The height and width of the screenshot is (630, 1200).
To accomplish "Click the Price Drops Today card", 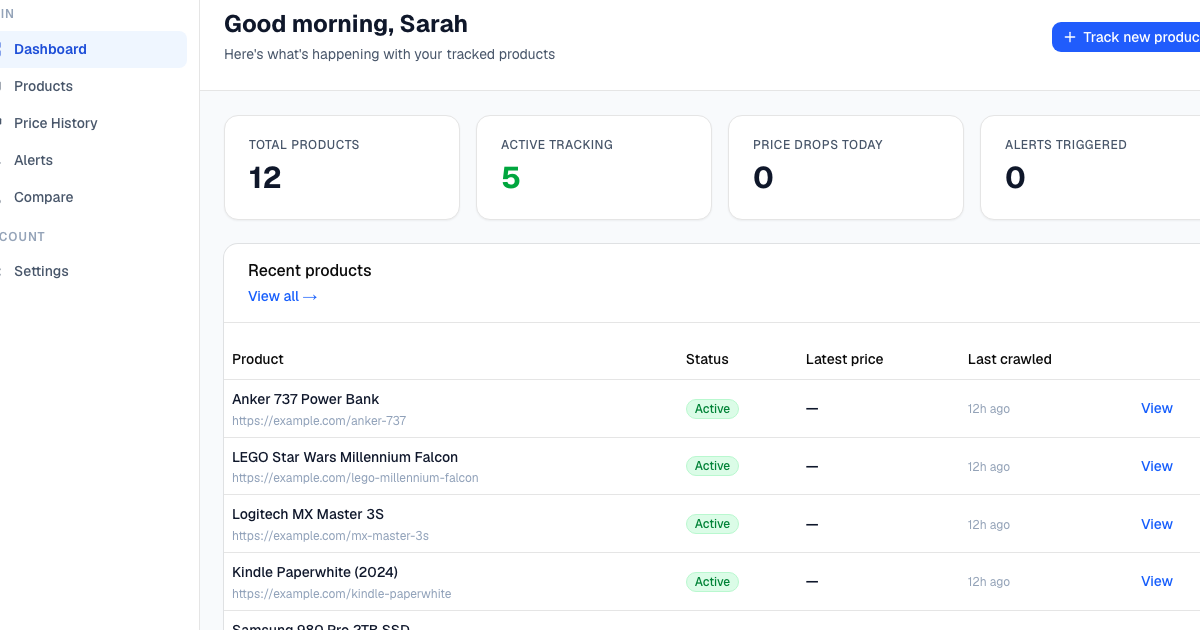I will (x=846, y=167).
